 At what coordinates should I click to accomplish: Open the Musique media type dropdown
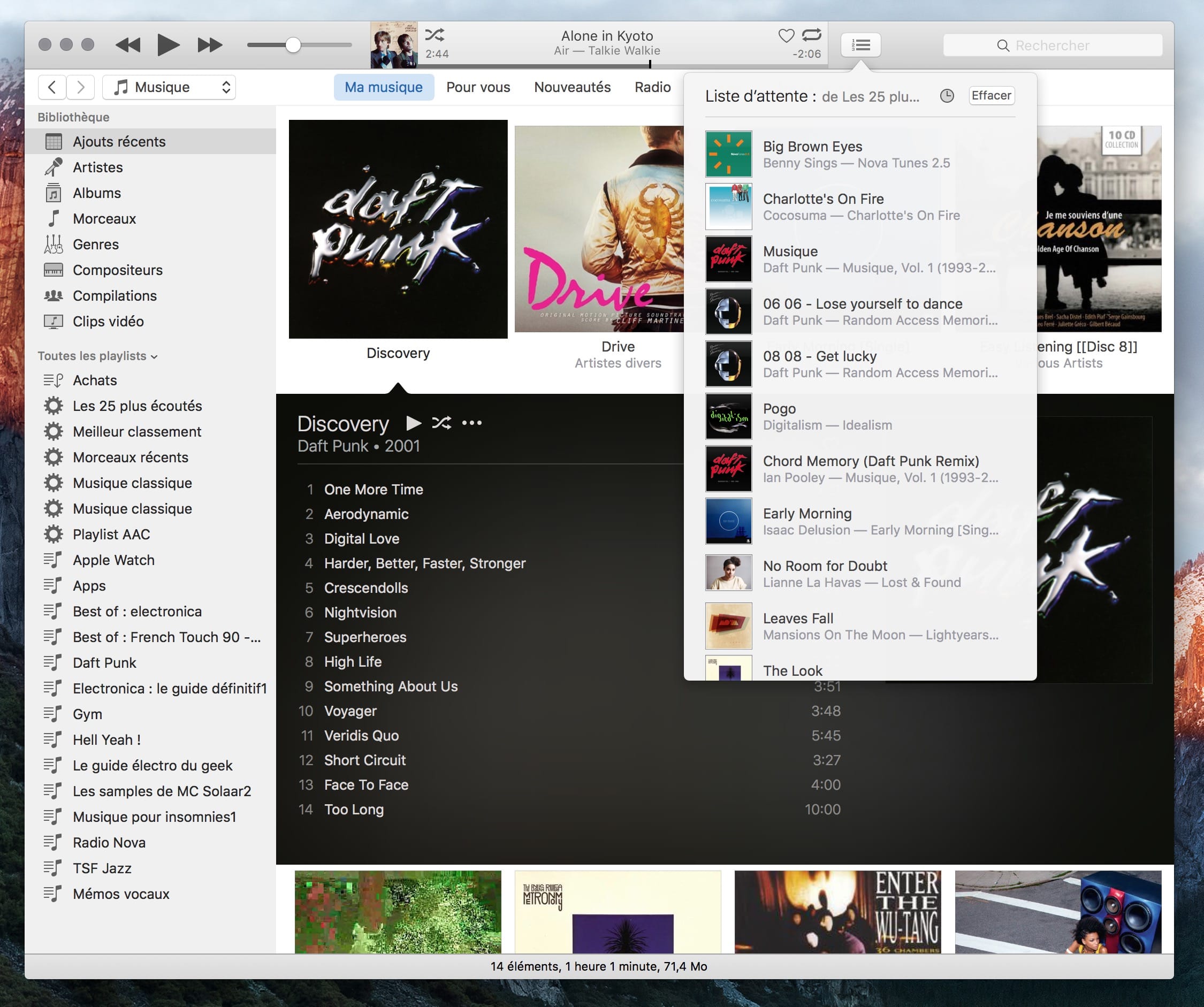(169, 87)
